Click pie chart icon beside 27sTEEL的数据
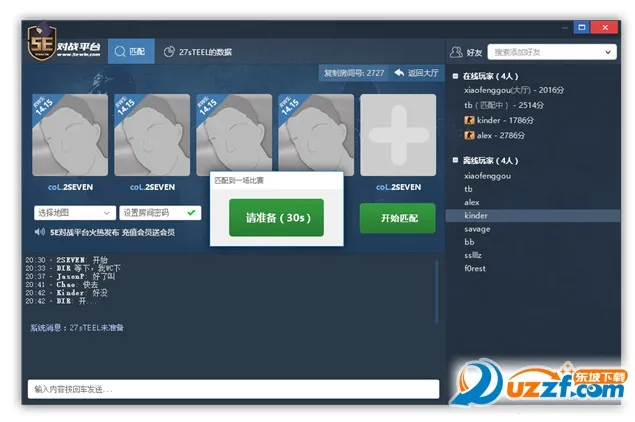Screen dimensions: 635x422 (x=169, y=51)
